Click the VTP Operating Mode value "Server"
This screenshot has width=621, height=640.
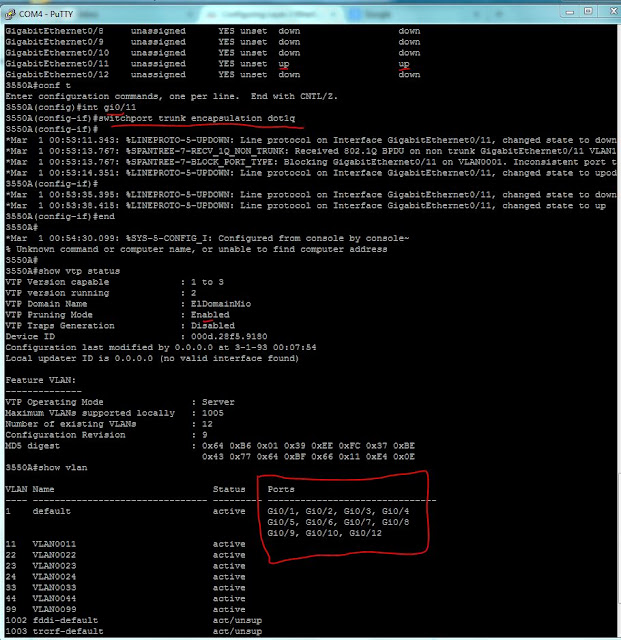tap(218, 402)
